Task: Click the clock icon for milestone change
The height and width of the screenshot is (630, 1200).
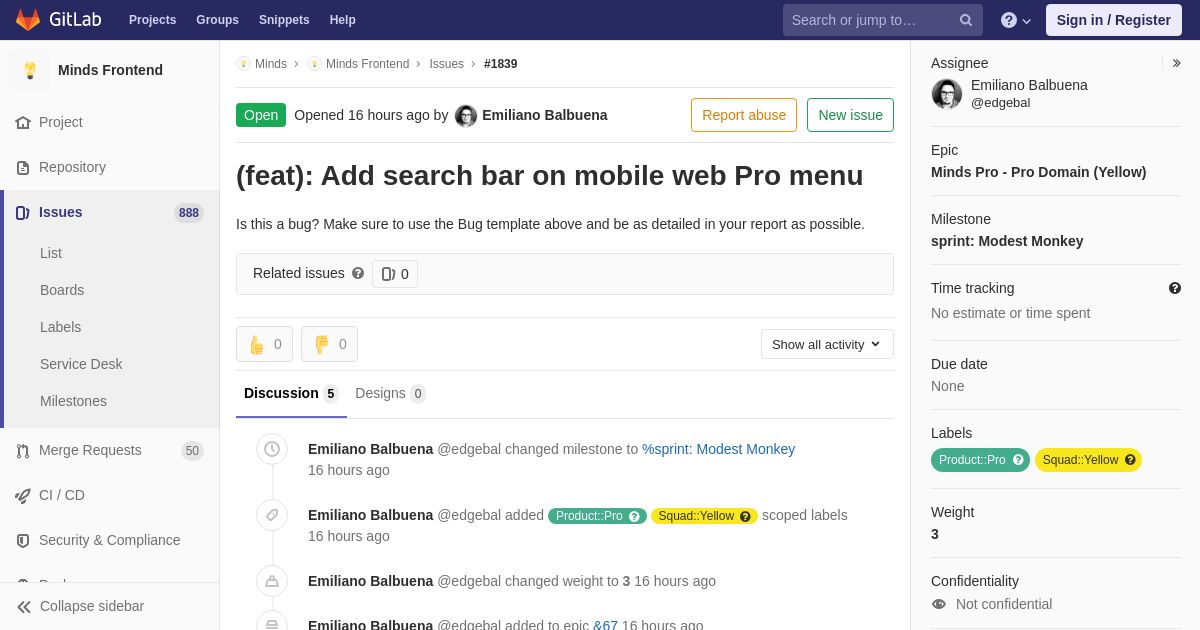Action: coord(272,449)
